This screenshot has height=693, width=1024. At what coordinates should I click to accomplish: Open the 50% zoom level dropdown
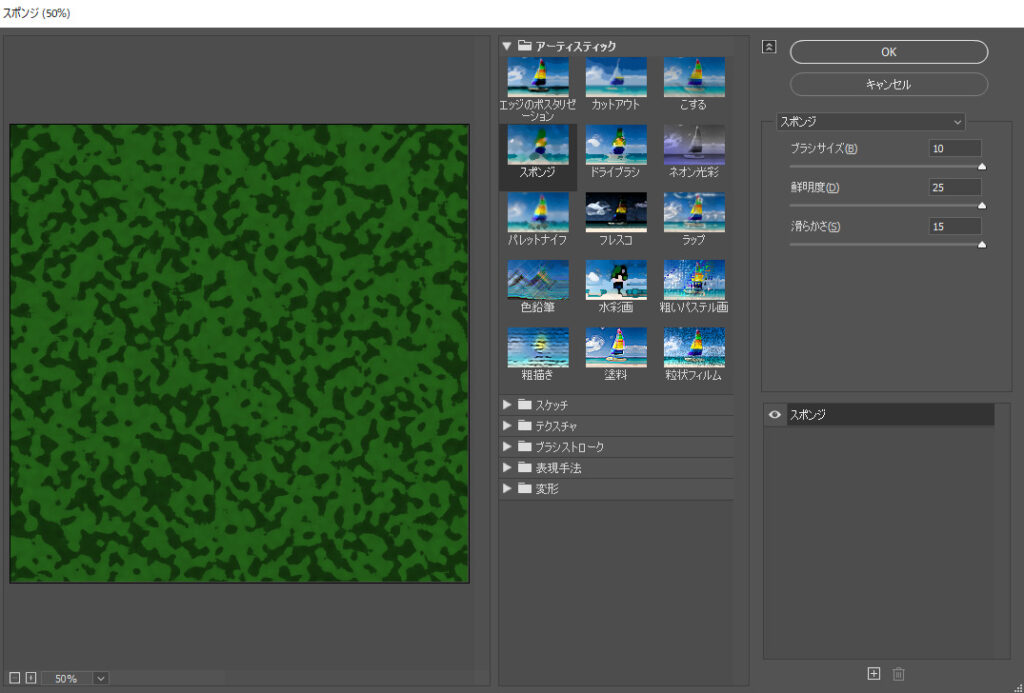[x=100, y=678]
